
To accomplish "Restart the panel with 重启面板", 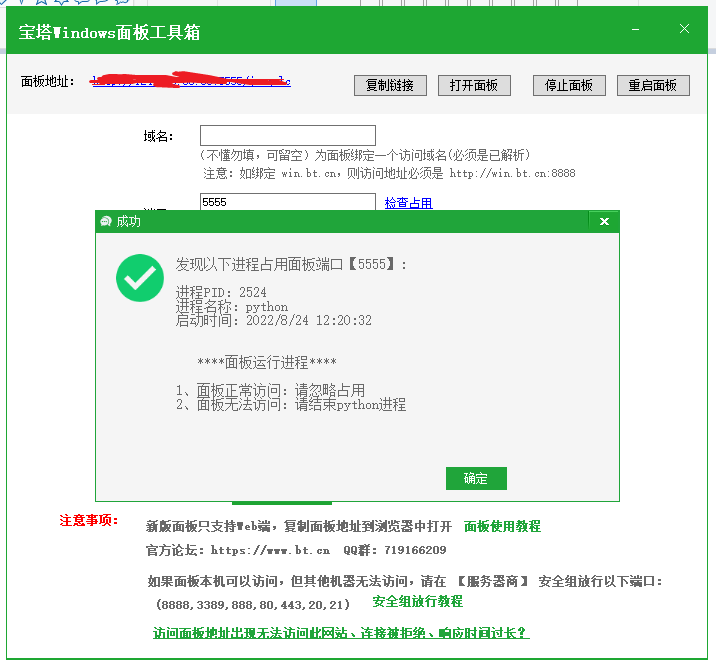I will pos(653,85).
